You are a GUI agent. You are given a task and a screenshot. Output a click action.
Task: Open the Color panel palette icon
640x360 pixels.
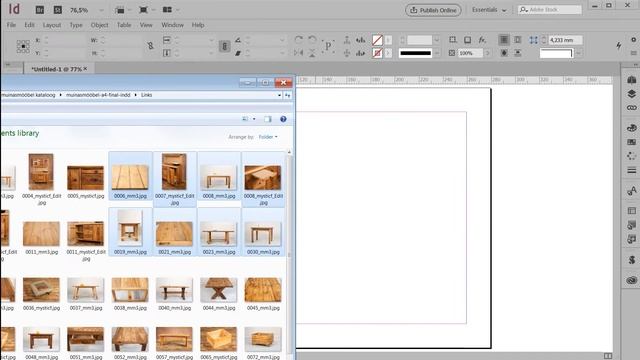pos(631,128)
